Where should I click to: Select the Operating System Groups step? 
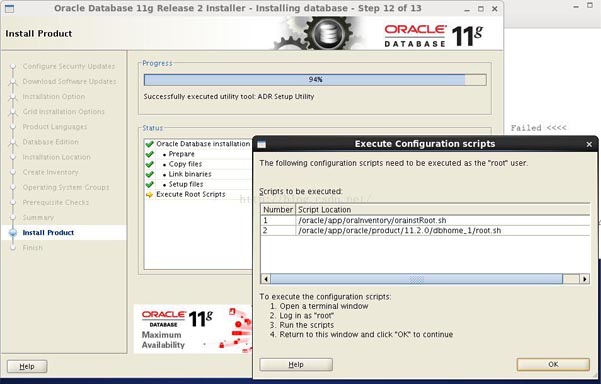pyautogui.click(x=66, y=187)
